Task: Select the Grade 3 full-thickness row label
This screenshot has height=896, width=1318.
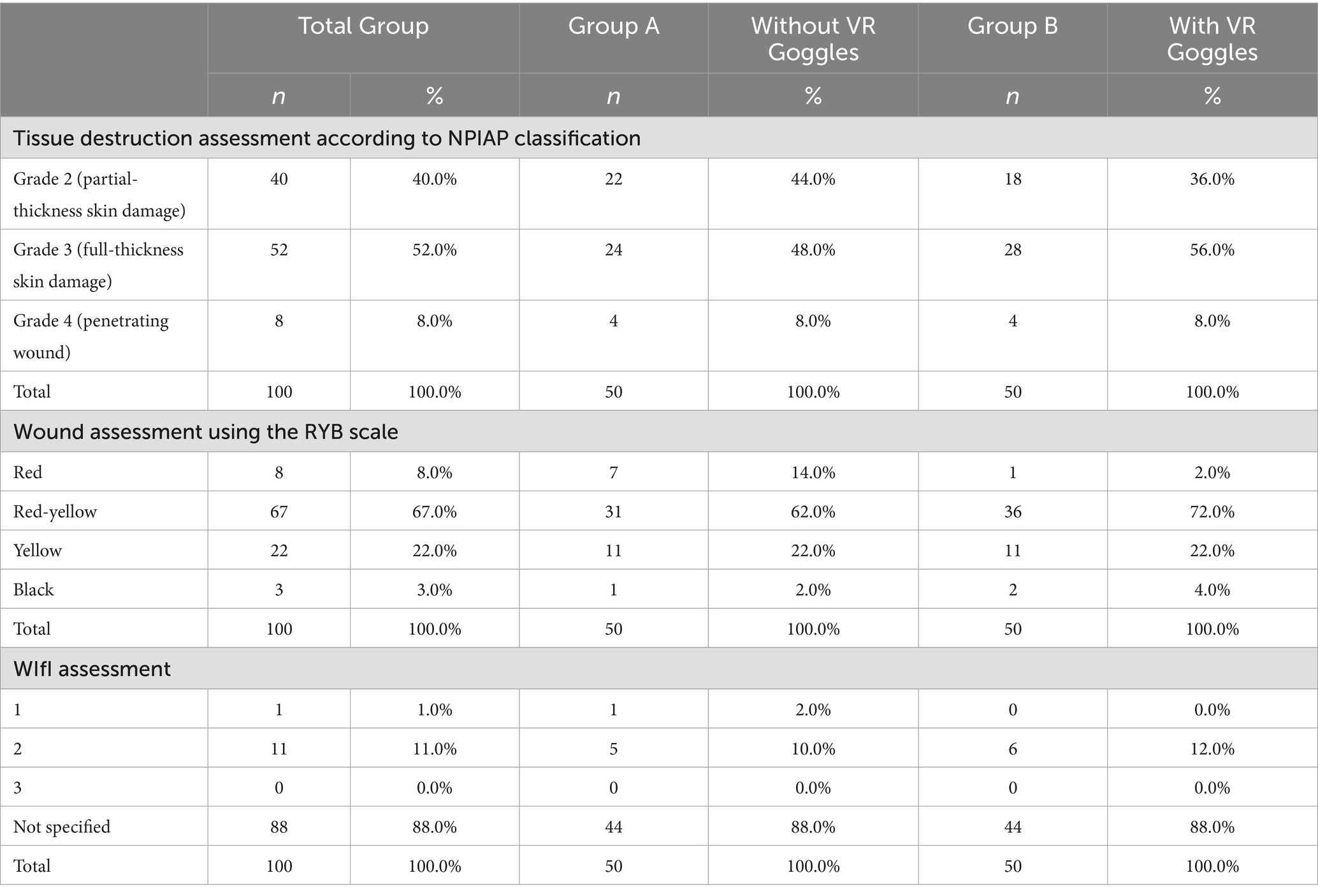Action: click(98, 265)
